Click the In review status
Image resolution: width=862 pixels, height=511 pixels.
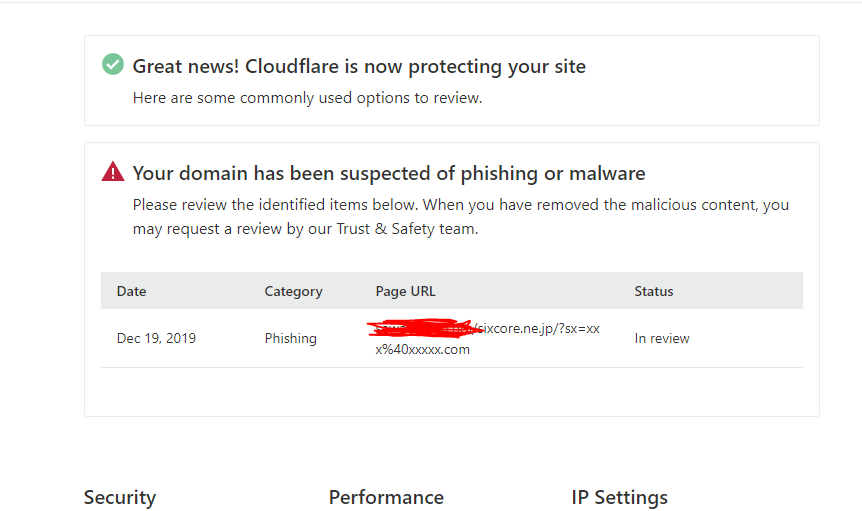(662, 338)
